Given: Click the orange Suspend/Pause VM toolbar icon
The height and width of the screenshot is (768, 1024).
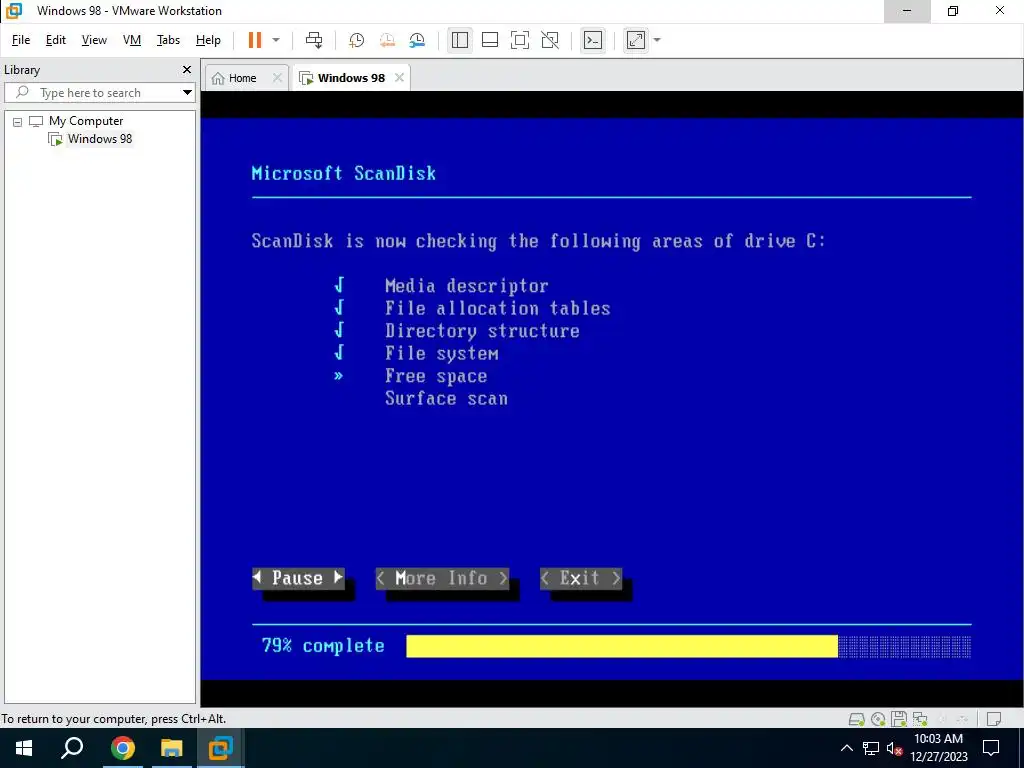Looking at the screenshot, I should click(255, 40).
